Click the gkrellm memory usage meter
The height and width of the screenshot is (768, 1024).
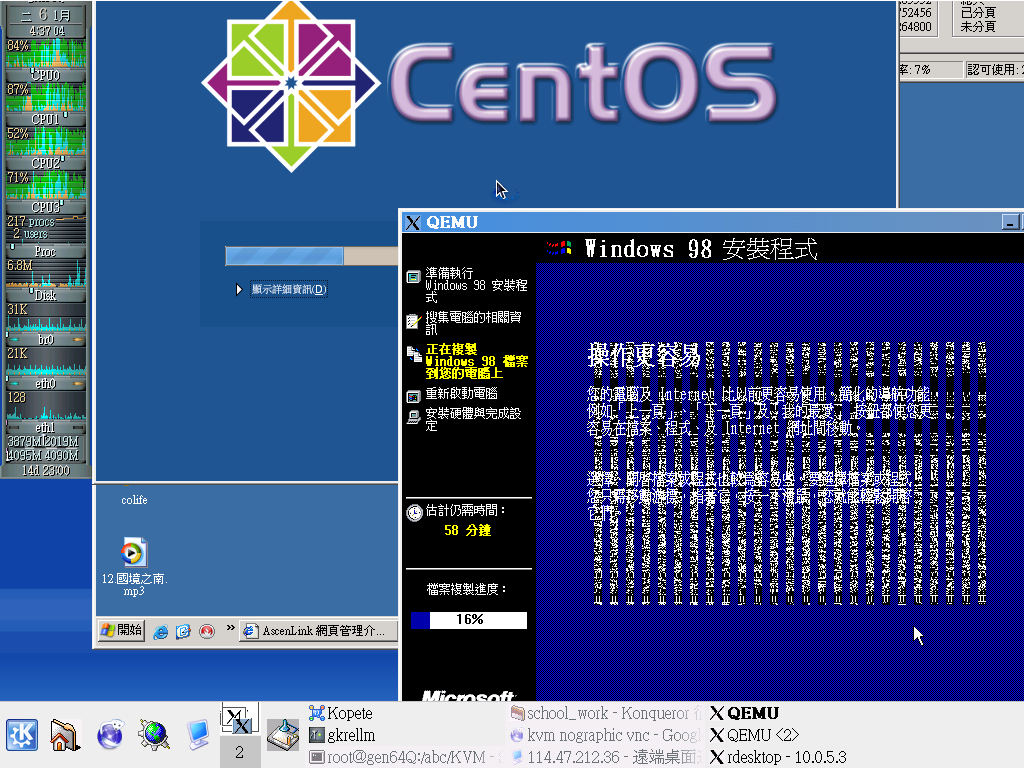point(46,441)
